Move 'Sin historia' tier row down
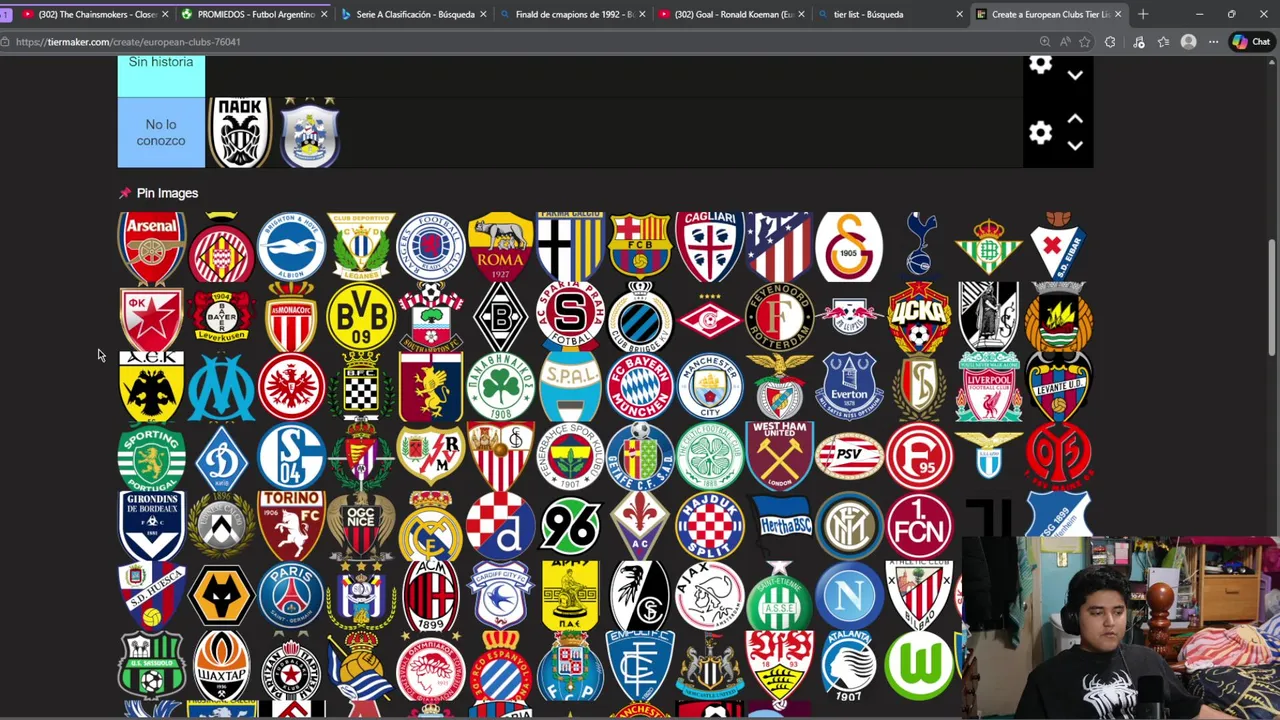Viewport: 1280px width, 720px height. (x=1075, y=76)
